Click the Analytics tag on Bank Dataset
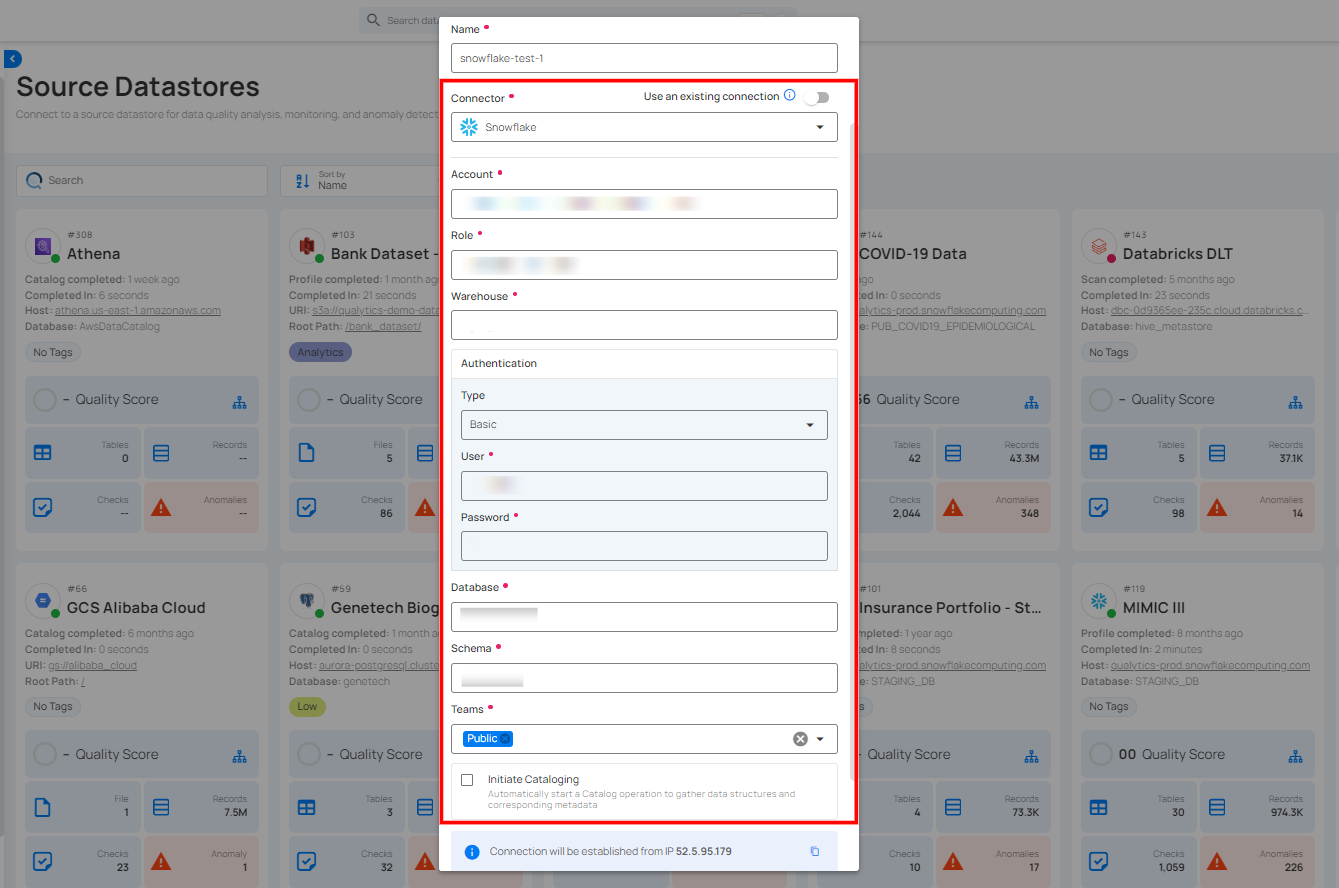1339x888 pixels. [x=320, y=352]
